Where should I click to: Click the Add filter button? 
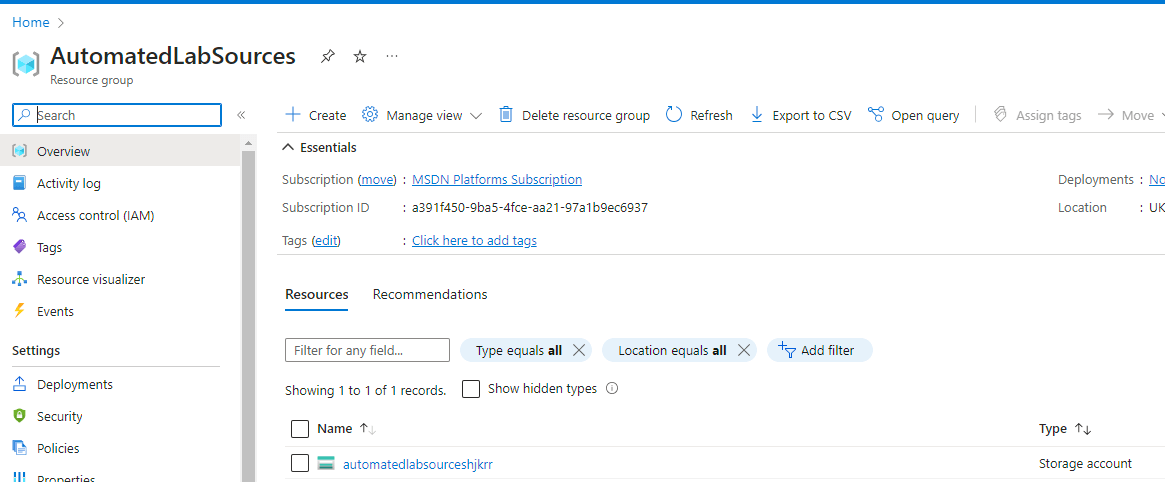click(x=820, y=350)
